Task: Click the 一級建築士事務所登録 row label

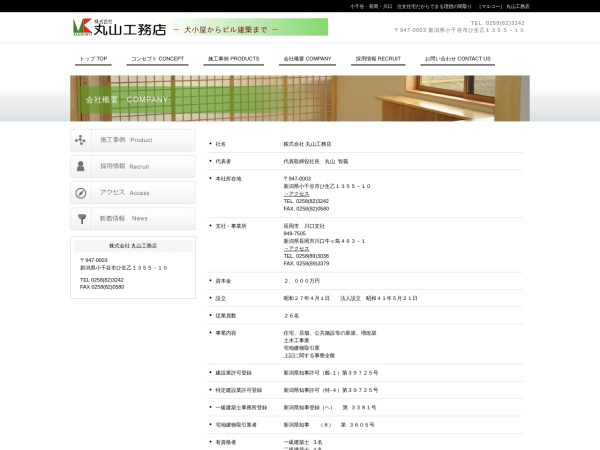Action: click(x=241, y=408)
